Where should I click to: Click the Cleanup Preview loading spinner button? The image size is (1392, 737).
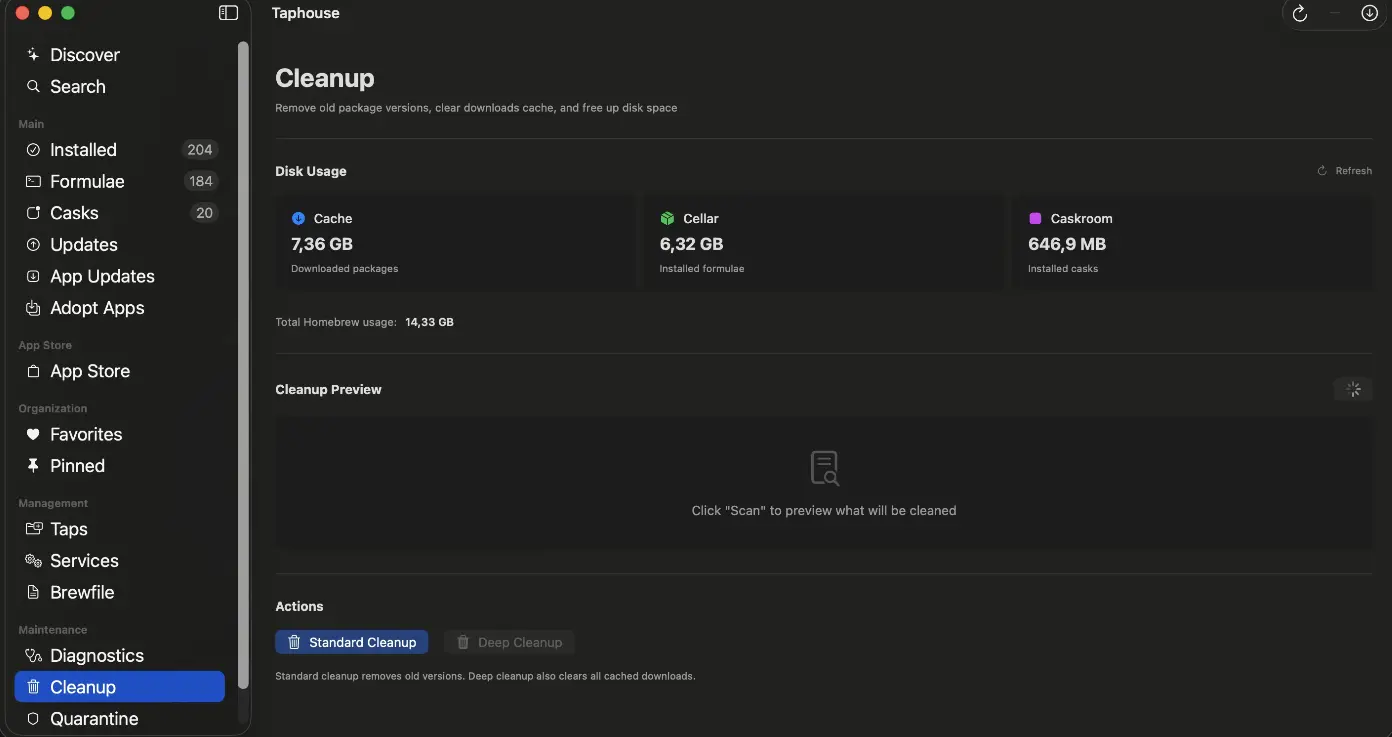tap(1353, 389)
